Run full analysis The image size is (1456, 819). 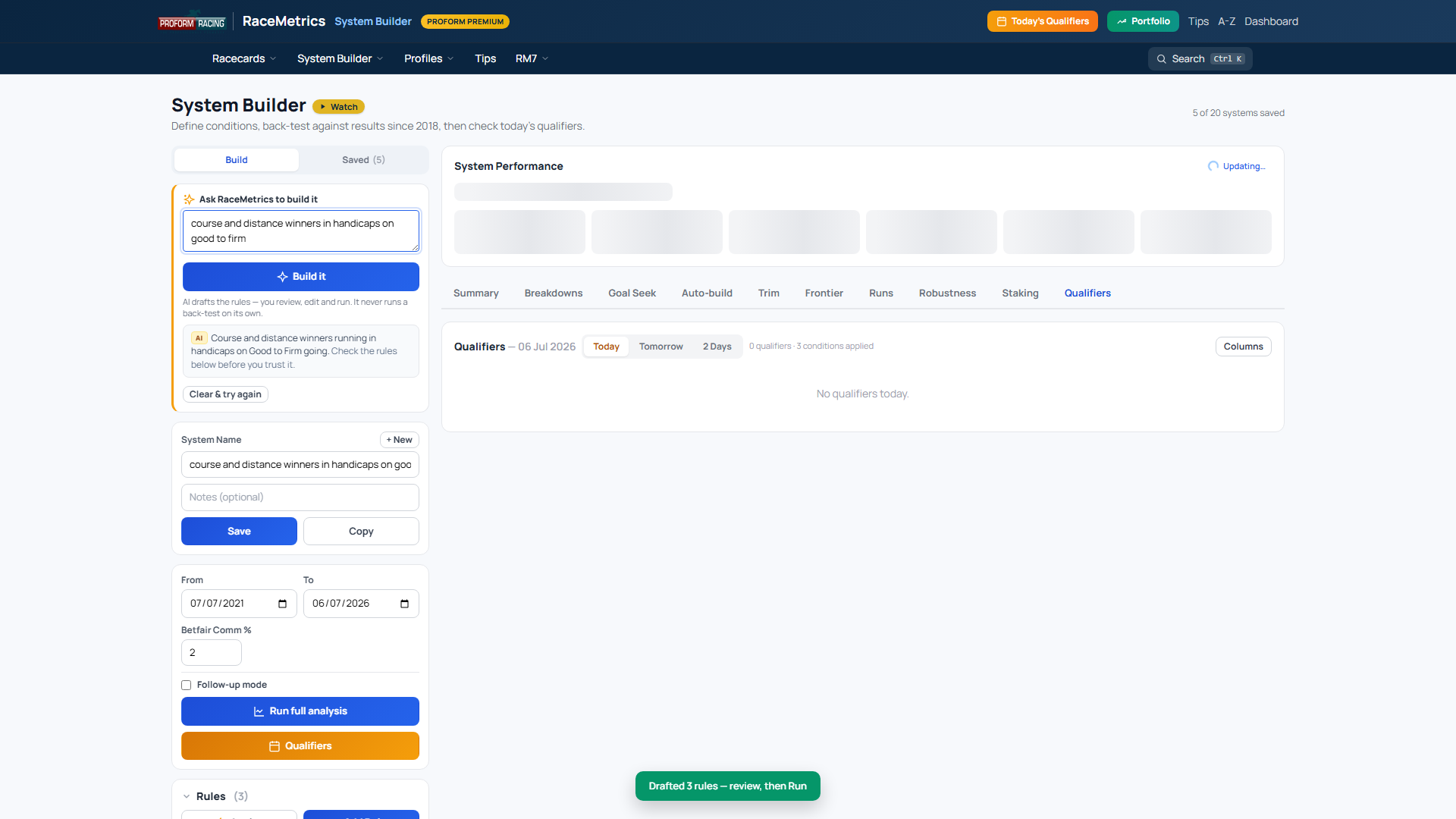300,711
